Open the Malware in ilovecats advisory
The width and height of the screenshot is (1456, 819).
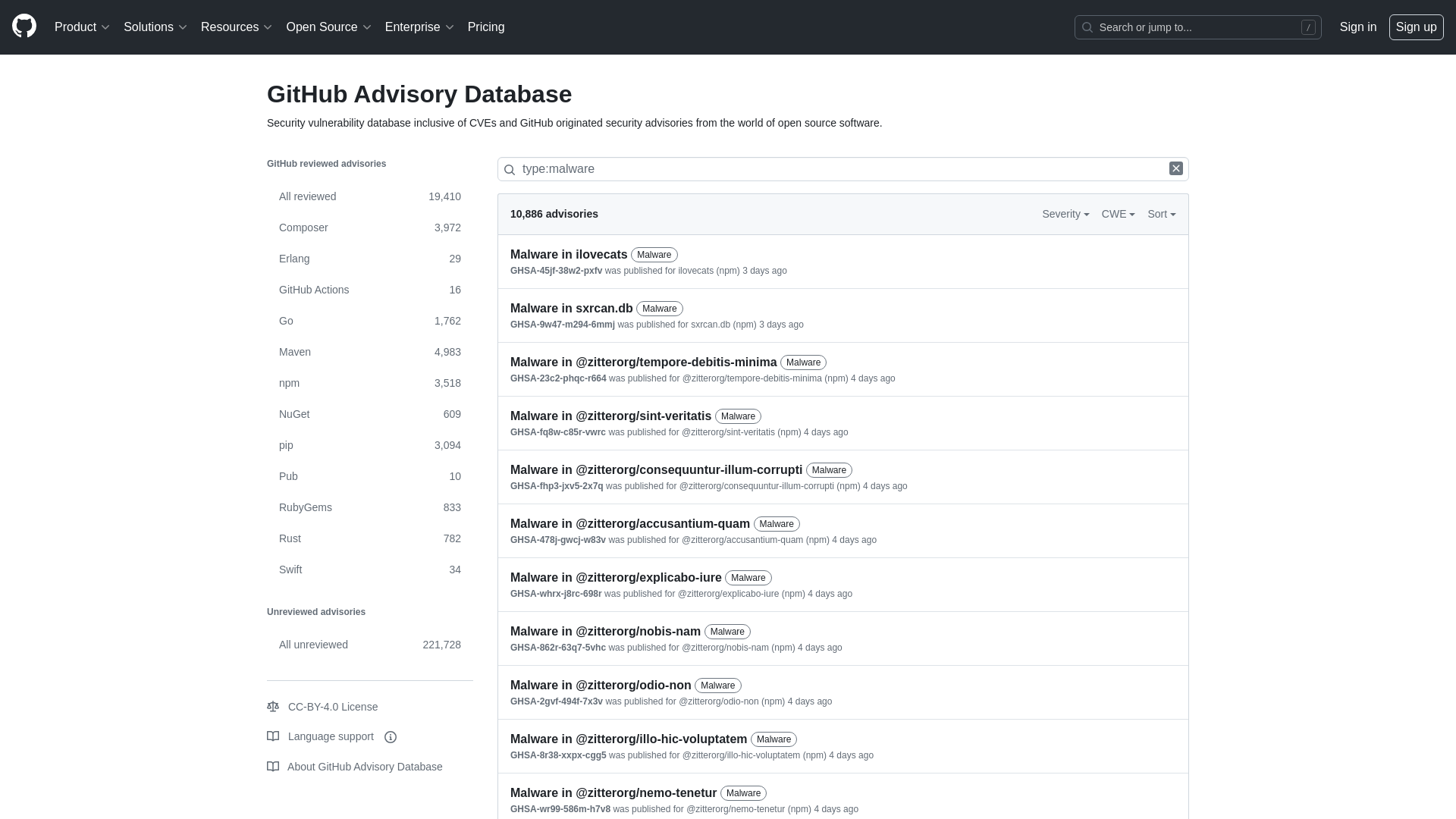coord(569,255)
